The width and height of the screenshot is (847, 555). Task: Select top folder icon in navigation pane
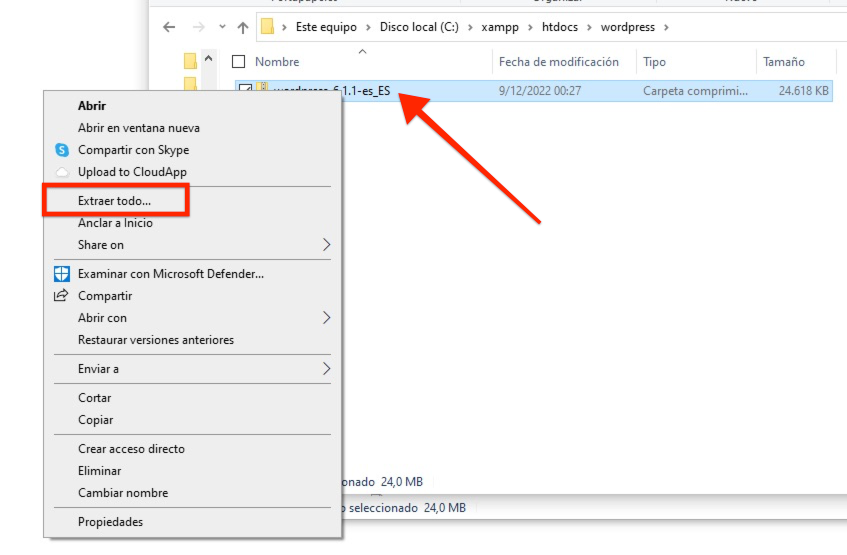(x=190, y=61)
